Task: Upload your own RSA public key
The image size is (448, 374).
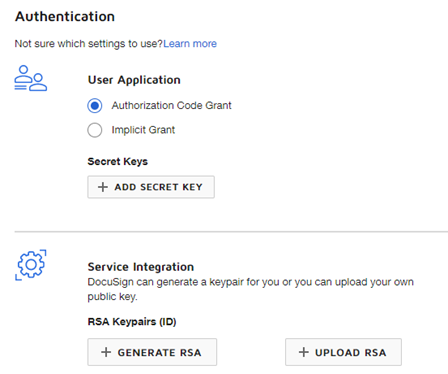Action: 343,352
